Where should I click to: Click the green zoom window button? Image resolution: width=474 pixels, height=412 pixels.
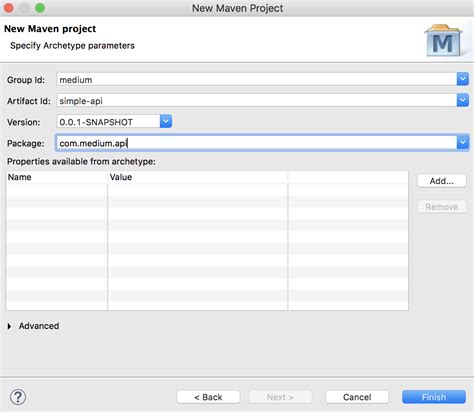tap(40, 8)
